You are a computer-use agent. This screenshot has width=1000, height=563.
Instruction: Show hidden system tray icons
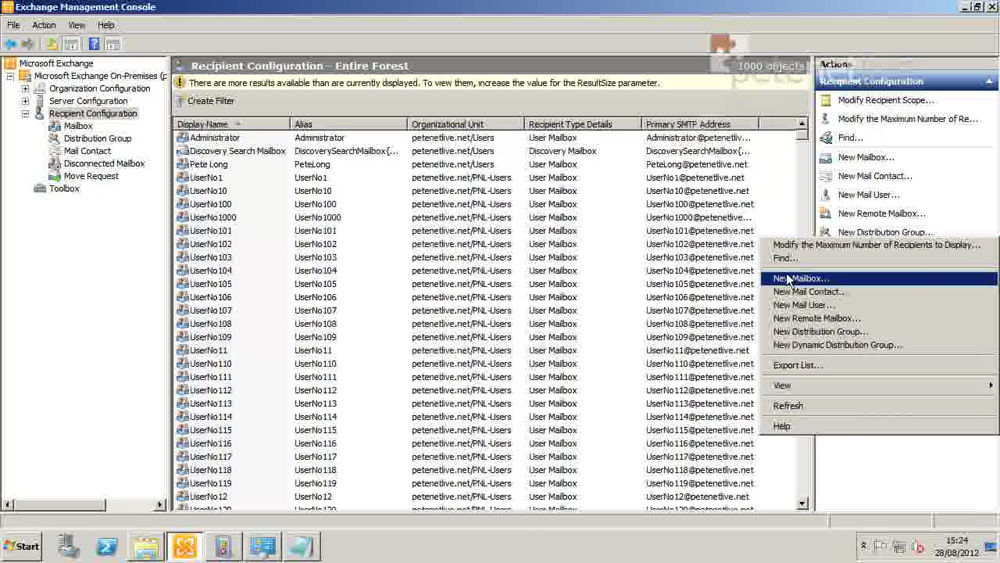click(x=864, y=546)
